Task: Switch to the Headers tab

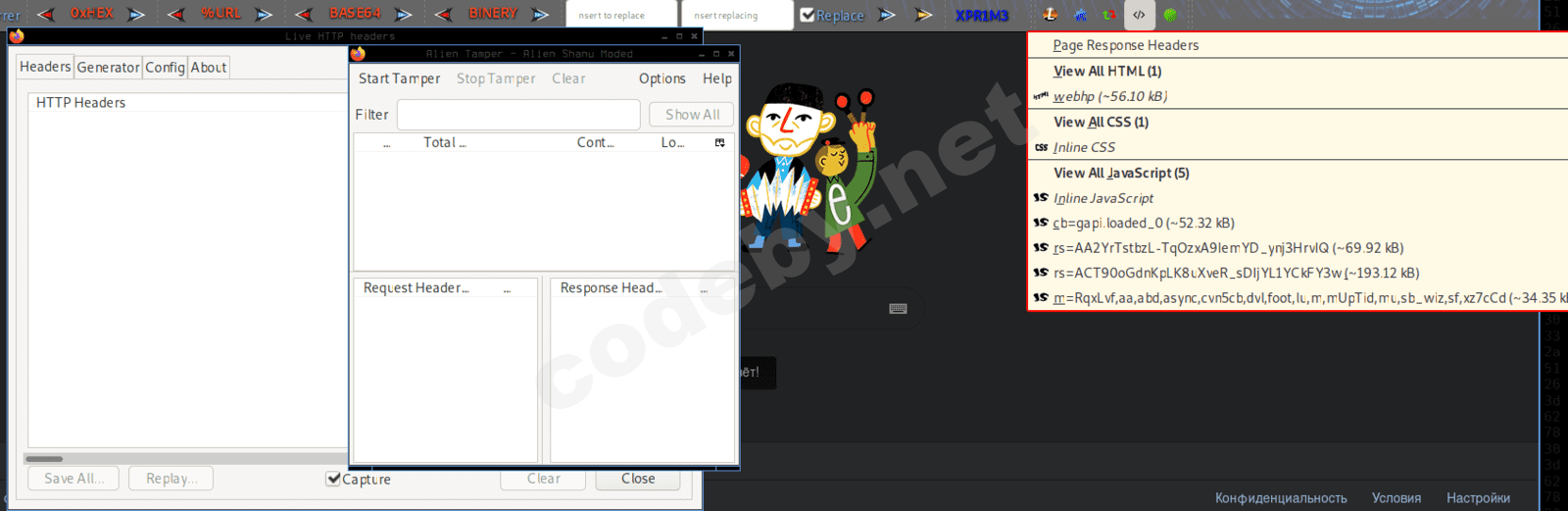Action: click(45, 67)
